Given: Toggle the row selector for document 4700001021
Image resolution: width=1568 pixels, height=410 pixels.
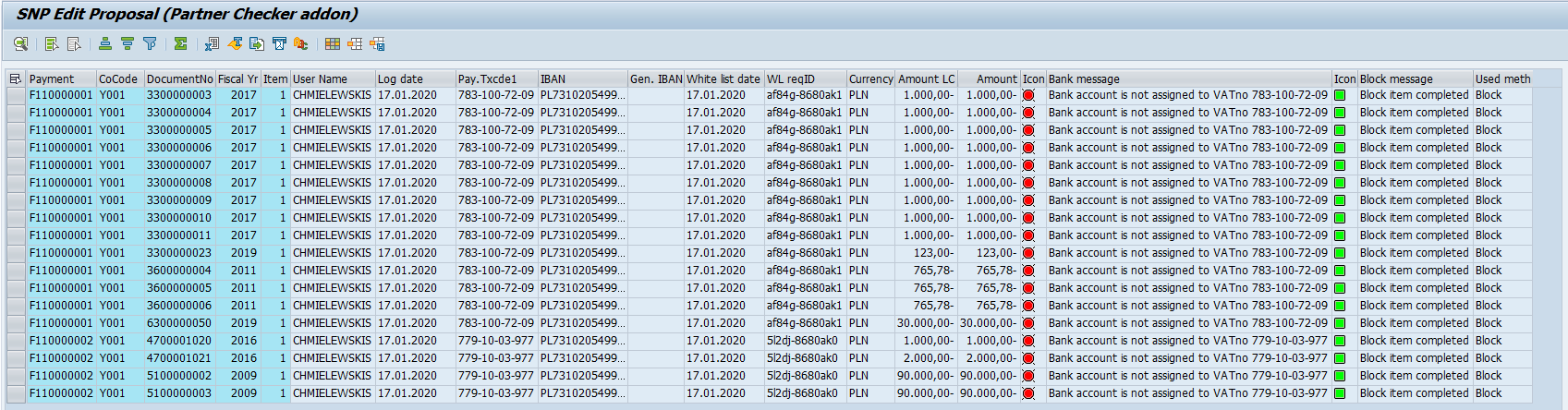Looking at the screenshot, I should (x=16, y=358).
